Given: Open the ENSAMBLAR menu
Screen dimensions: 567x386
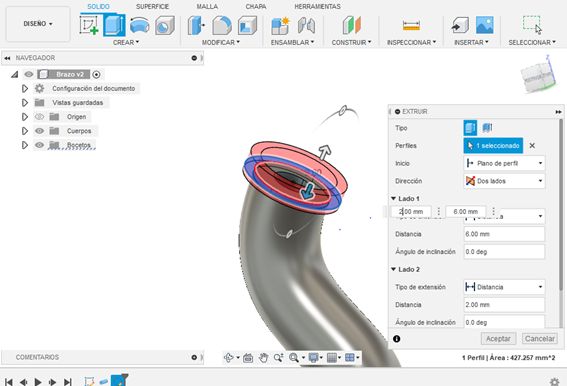Looking at the screenshot, I should pos(292,42).
